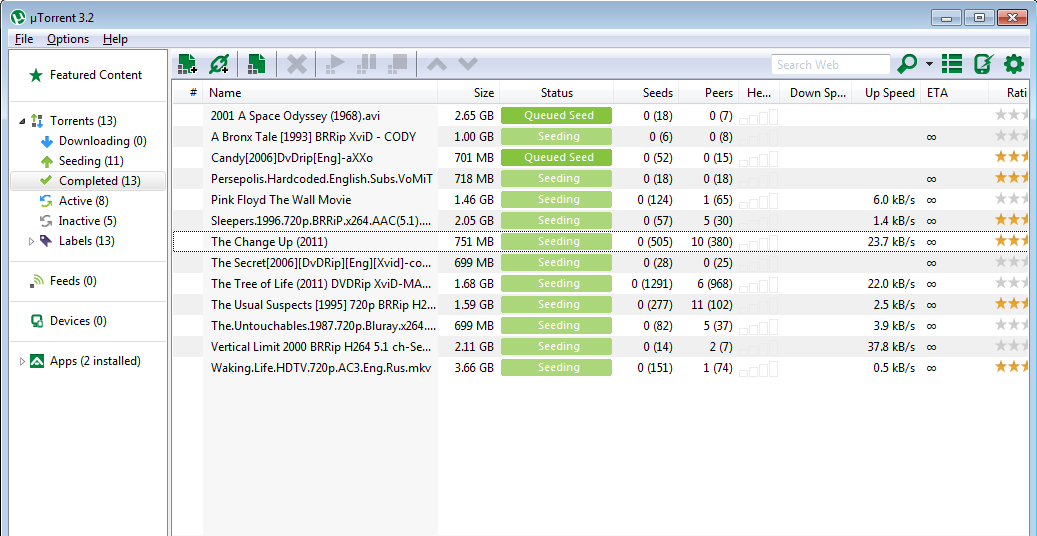
Task: Expand the Labels (13) node
Action: (x=31, y=242)
